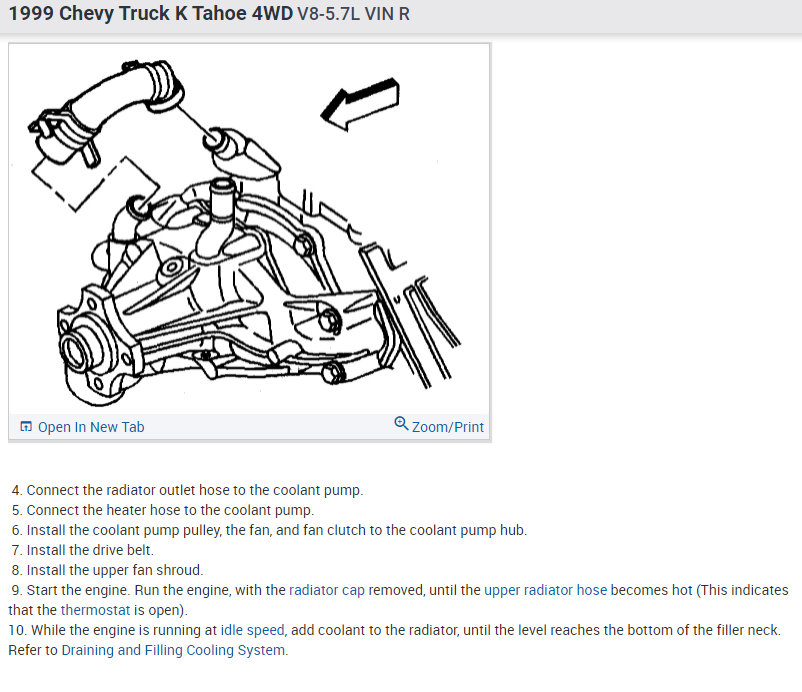802x692 pixels.
Task: Click the magnifier Zoom/Print icon
Action: [x=401, y=423]
